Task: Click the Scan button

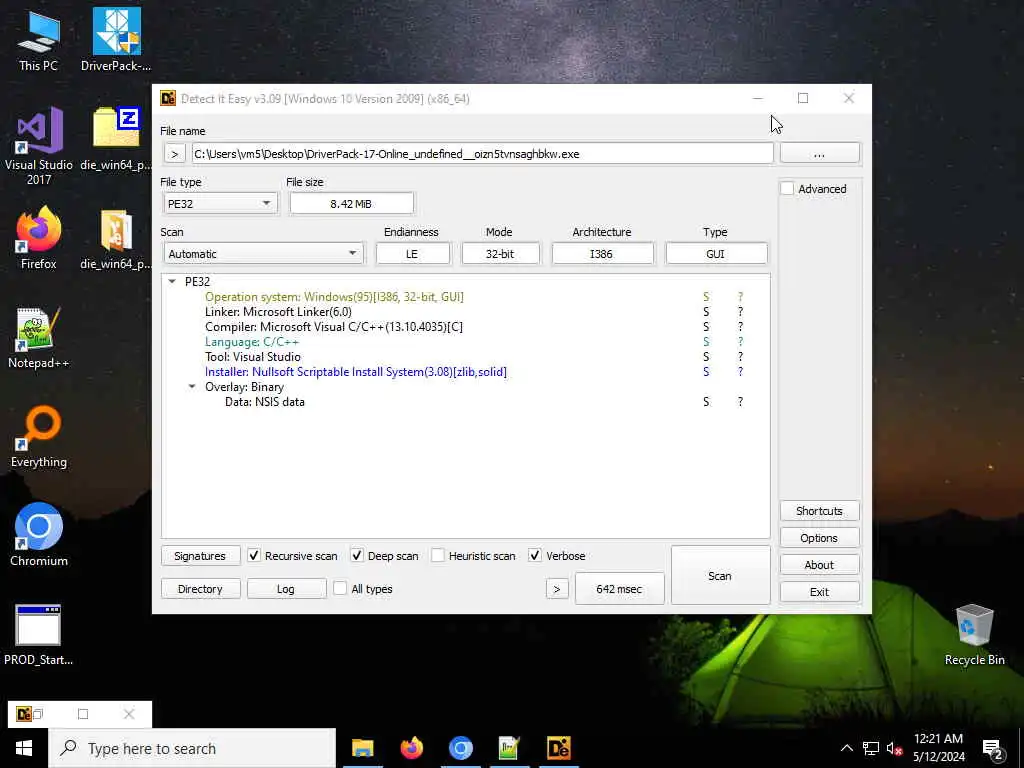Action: click(x=720, y=575)
